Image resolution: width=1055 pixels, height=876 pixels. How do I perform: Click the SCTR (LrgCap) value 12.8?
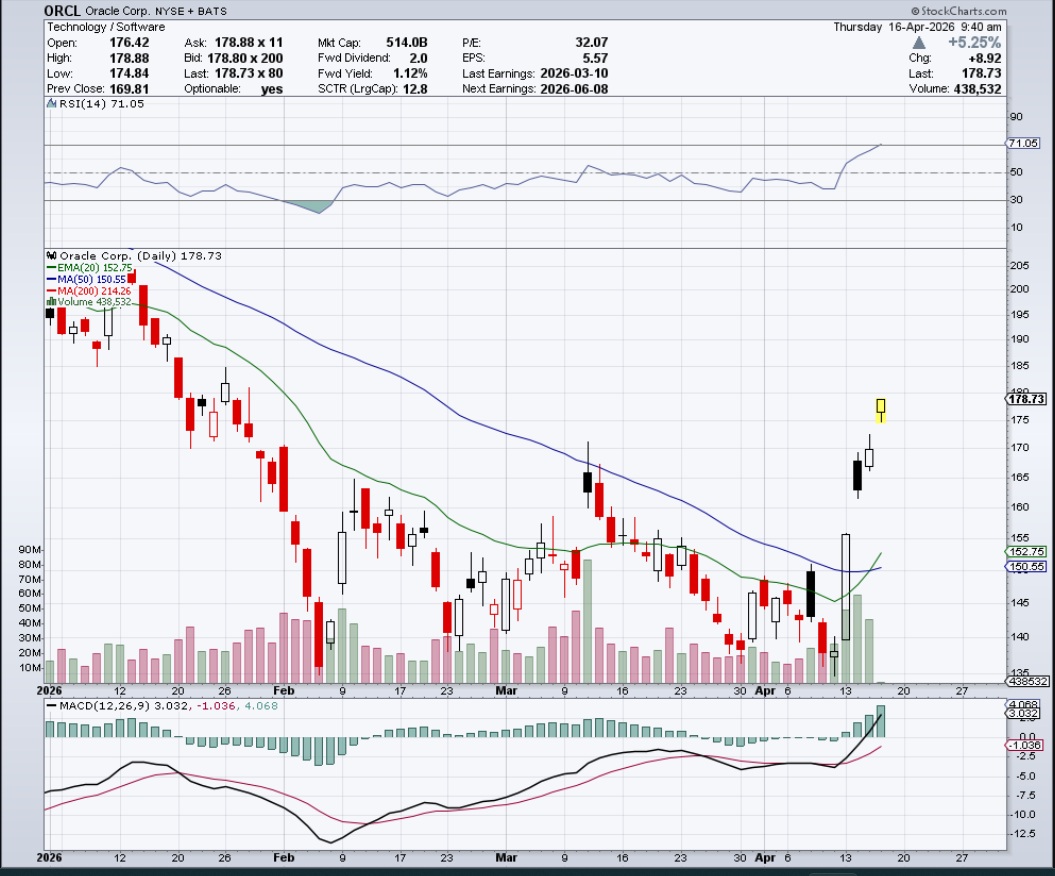point(415,89)
